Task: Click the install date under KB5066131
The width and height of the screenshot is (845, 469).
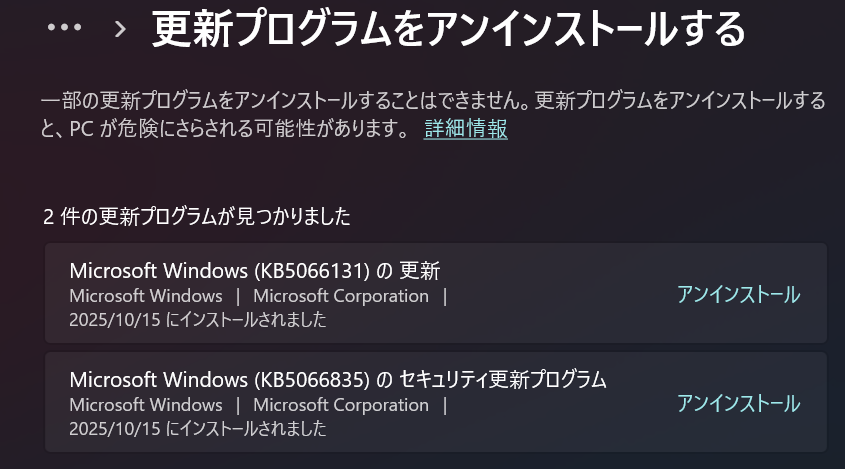Action: [x=198, y=320]
